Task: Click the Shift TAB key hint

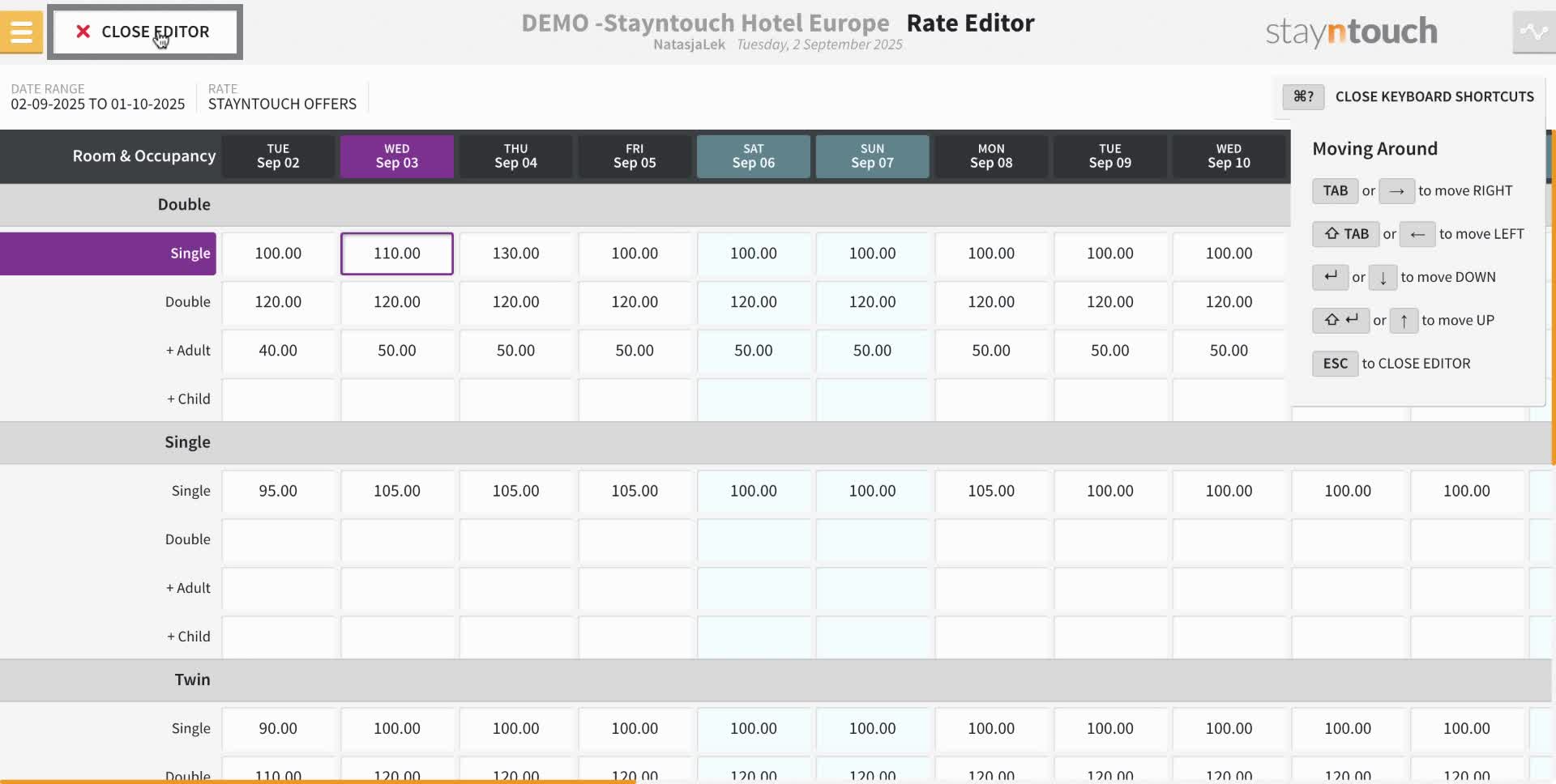Action: pyautogui.click(x=1345, y=233)
